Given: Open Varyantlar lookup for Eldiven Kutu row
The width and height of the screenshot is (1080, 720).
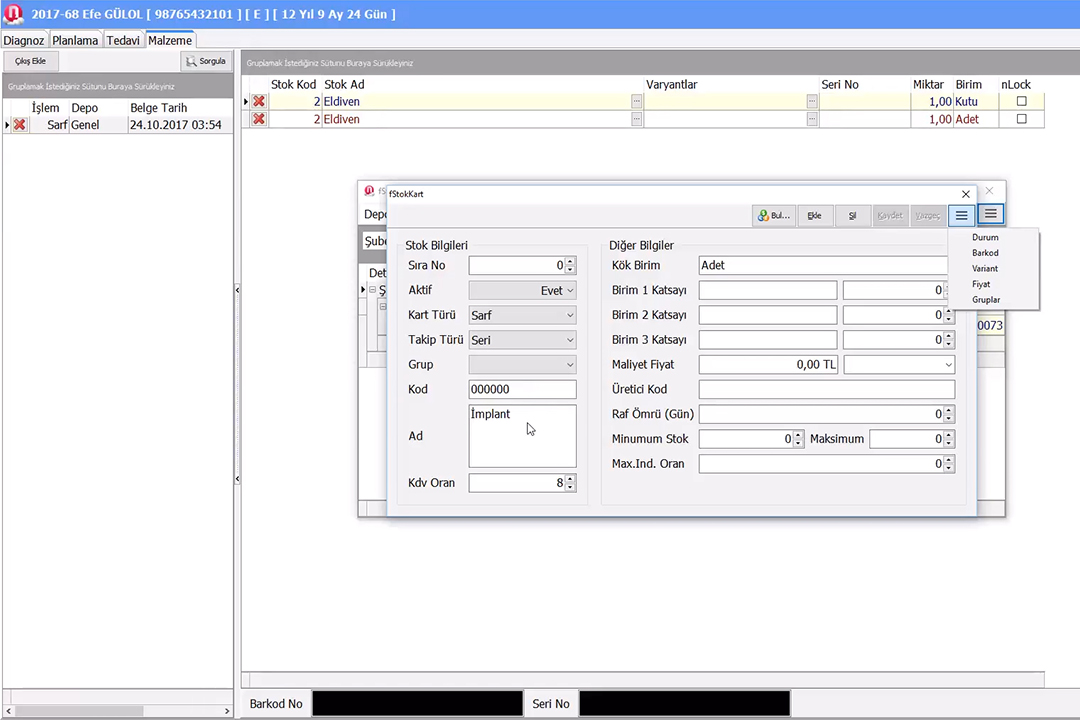Looking at the screenshot, I should click(x=812, y=101).
